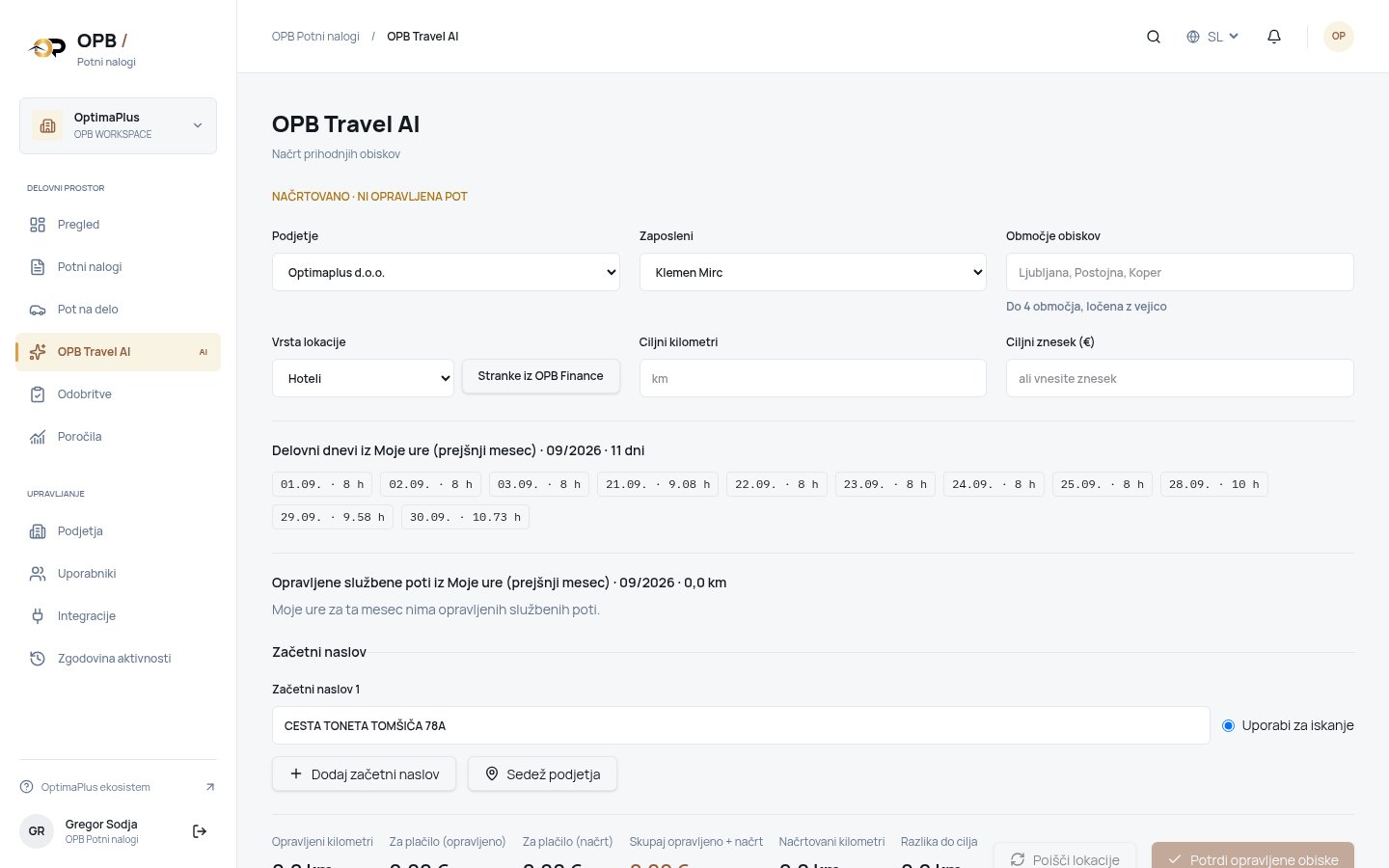Viewport: 1389px width, 868px height.
Task: Go to Pregled in the sidebar
Action: tap(118, 225)
